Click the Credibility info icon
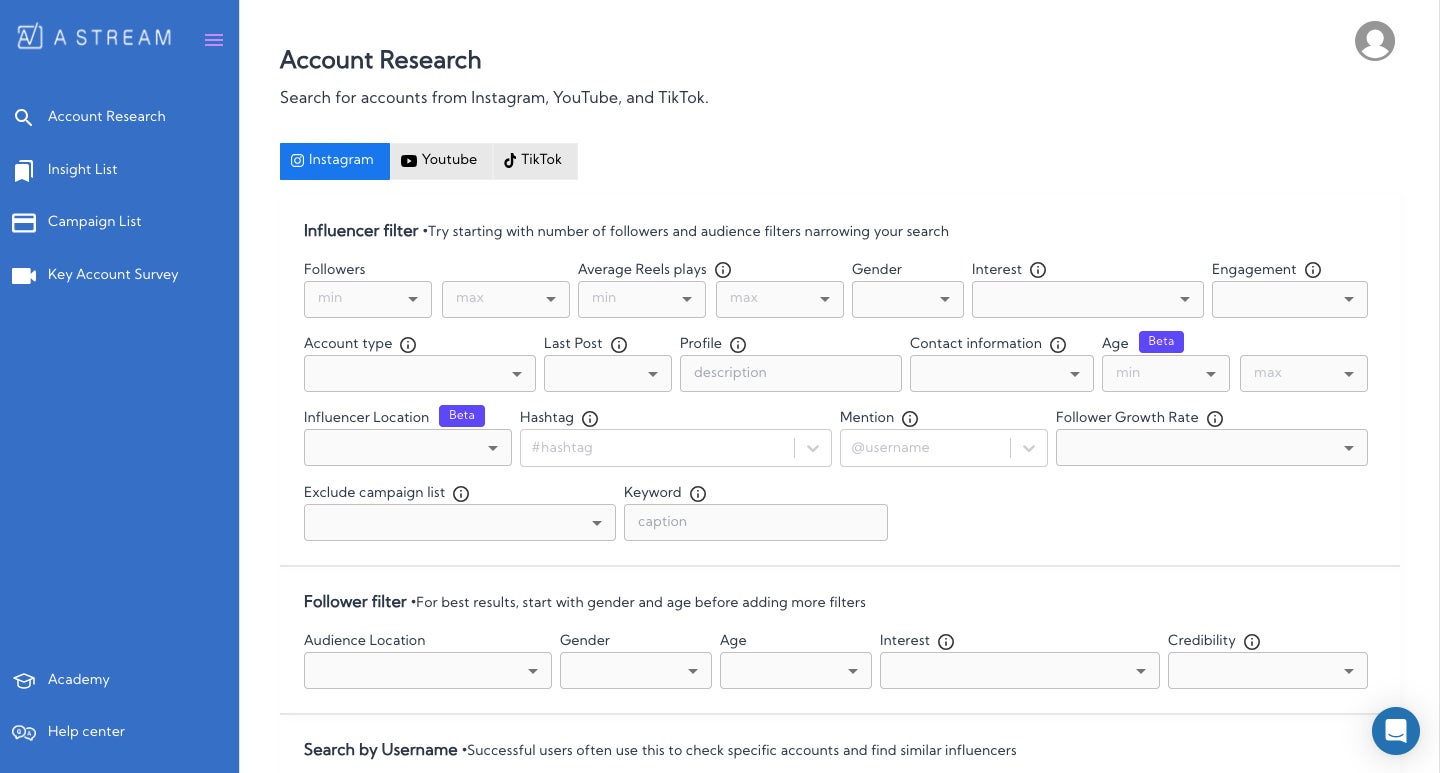This screenshot has width=1440, height=773. pos(1252,642)
